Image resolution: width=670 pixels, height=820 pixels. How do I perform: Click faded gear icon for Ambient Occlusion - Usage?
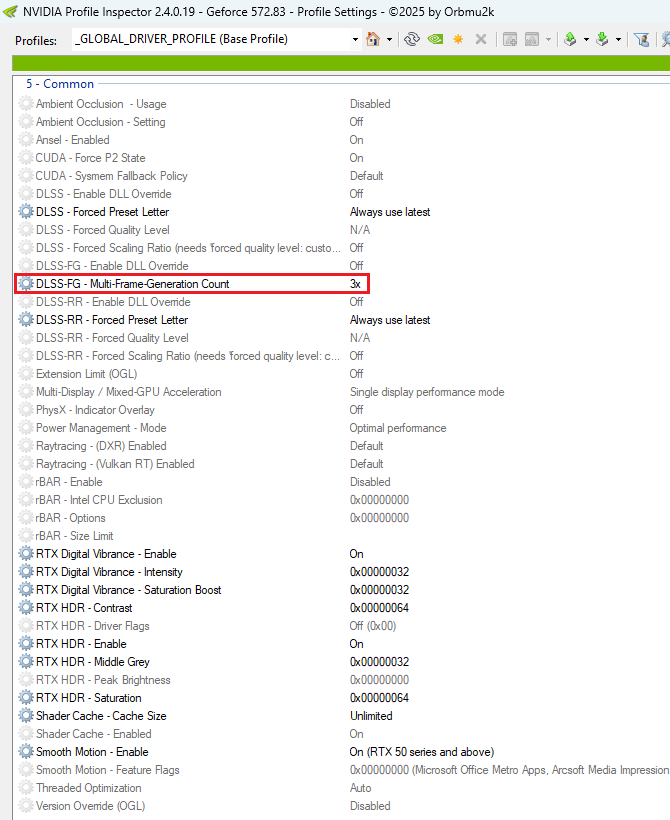tap(26, 104)
